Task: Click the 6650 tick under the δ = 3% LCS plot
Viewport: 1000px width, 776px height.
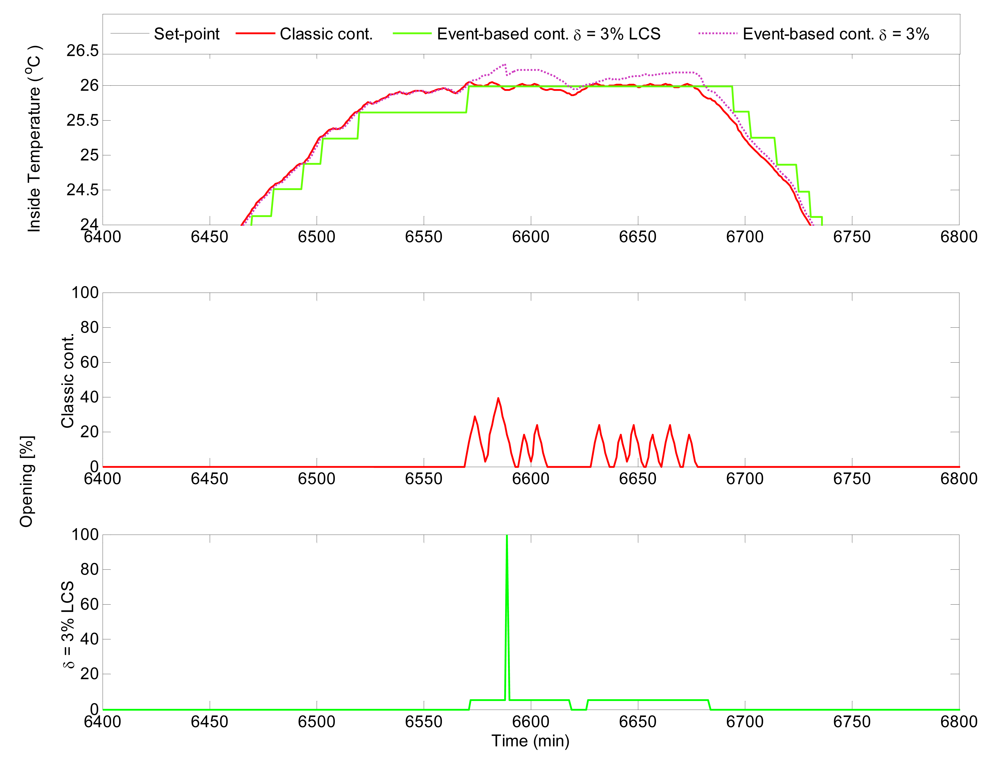Action: click(638, 722)
